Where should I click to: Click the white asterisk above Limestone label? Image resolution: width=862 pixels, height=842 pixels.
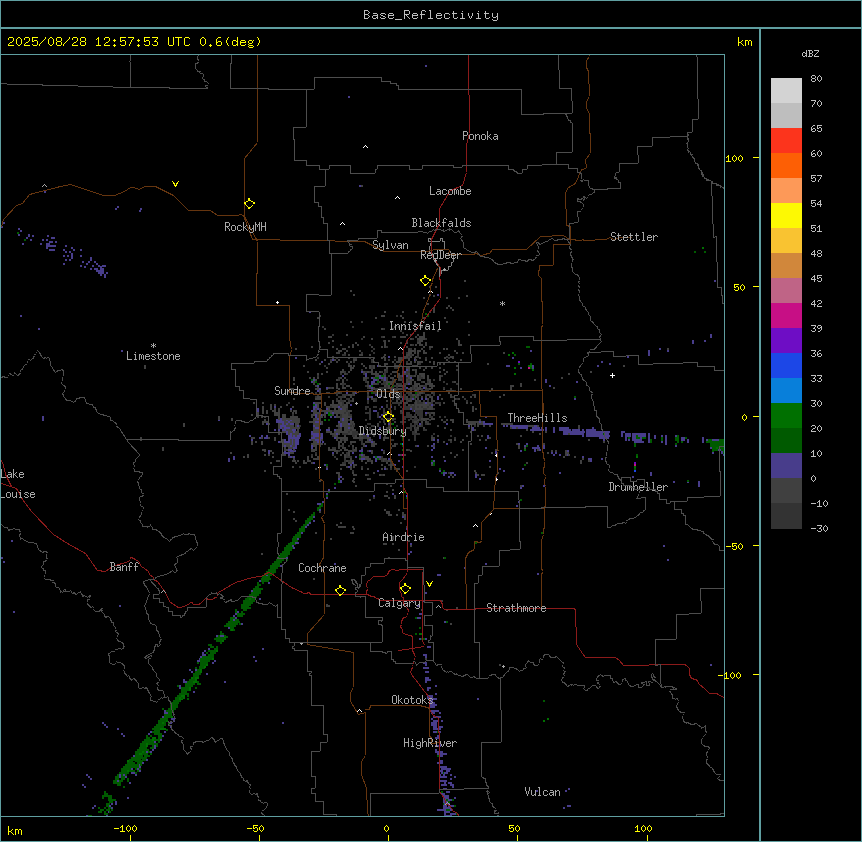click(x=153, y=346)
